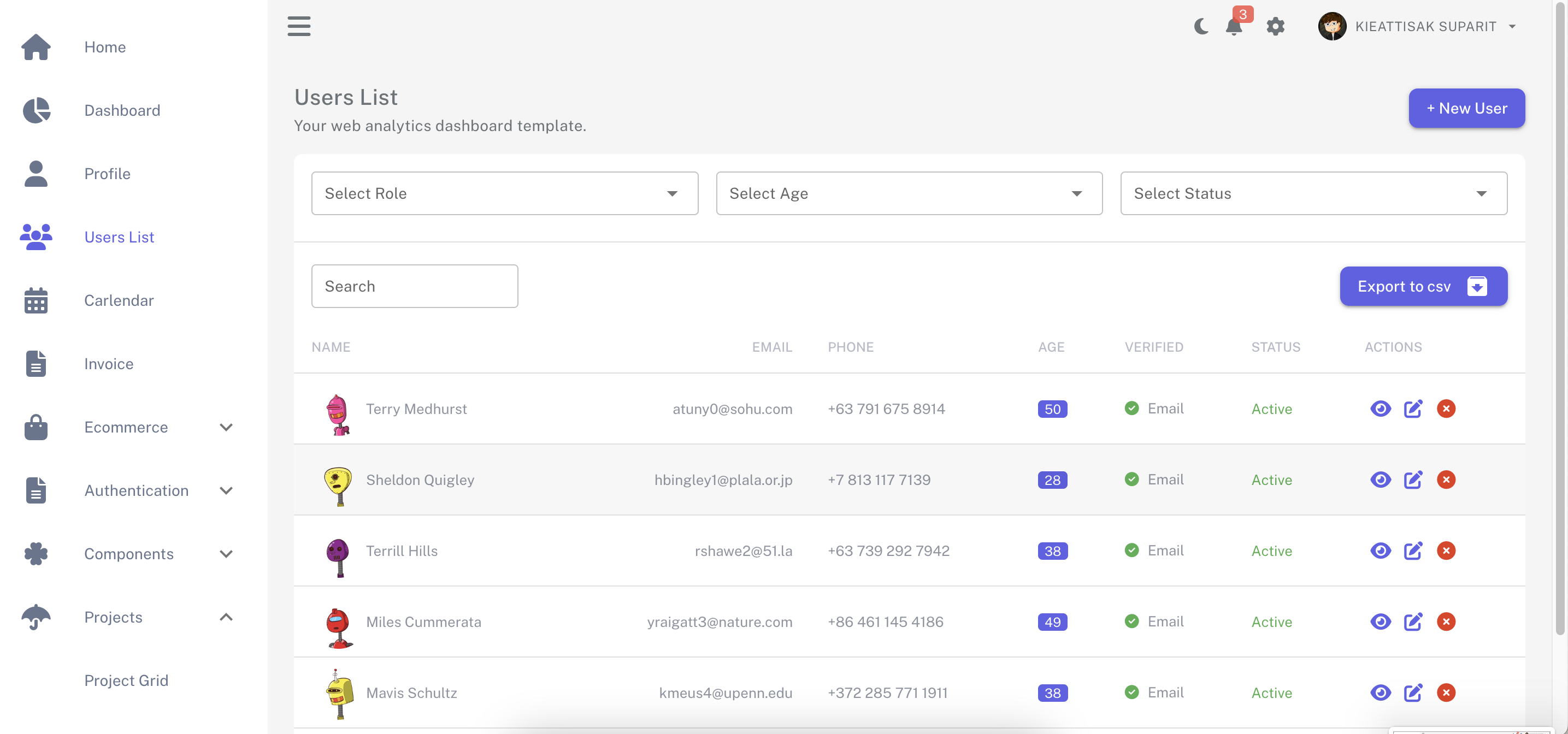Click the Profile person icon
Screen dimensions: 1568x734
pyautogui.click(x=36, y=174)
